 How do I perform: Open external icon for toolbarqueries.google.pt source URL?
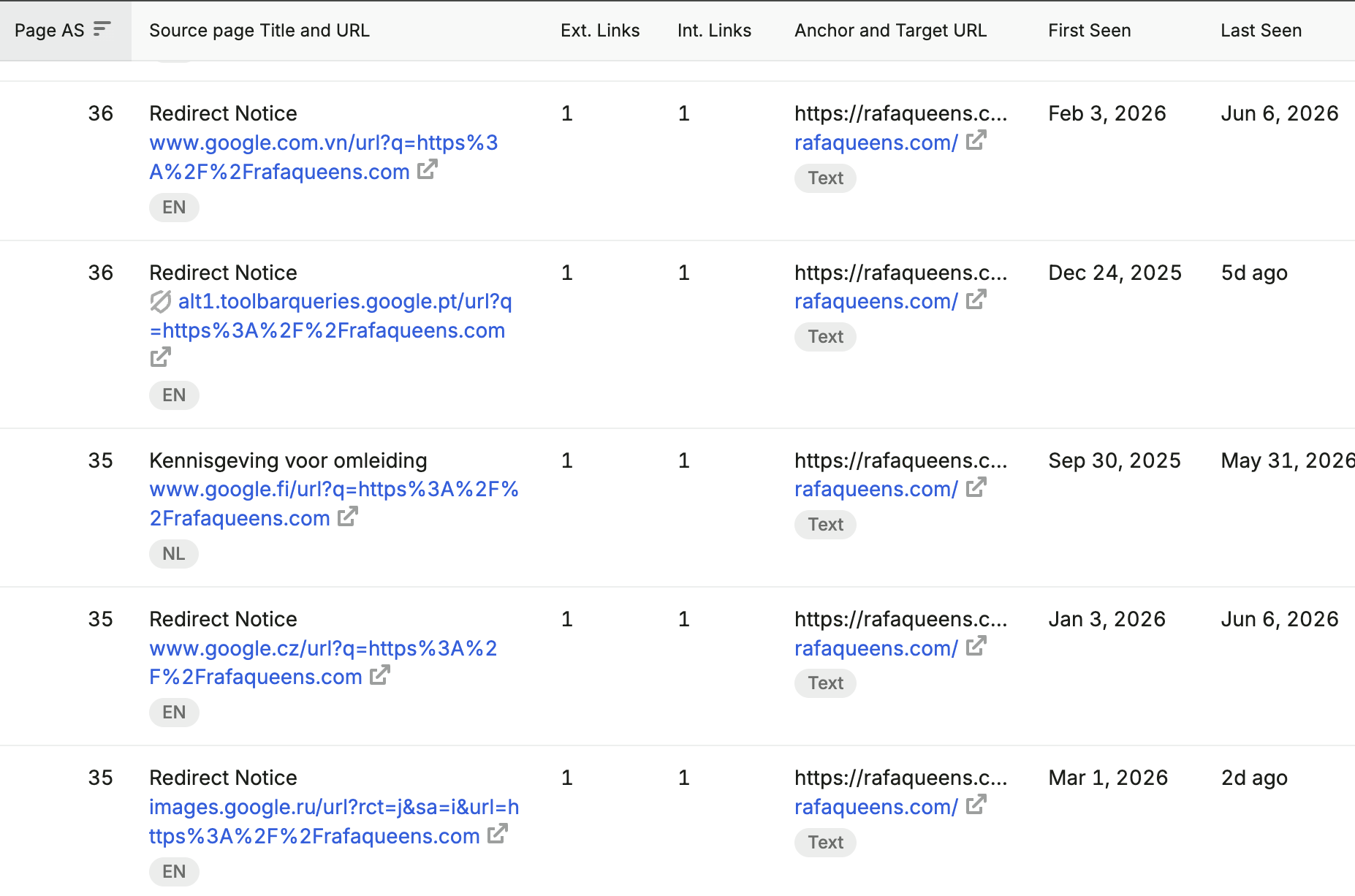pyautogui.click(x=160, y=357)
